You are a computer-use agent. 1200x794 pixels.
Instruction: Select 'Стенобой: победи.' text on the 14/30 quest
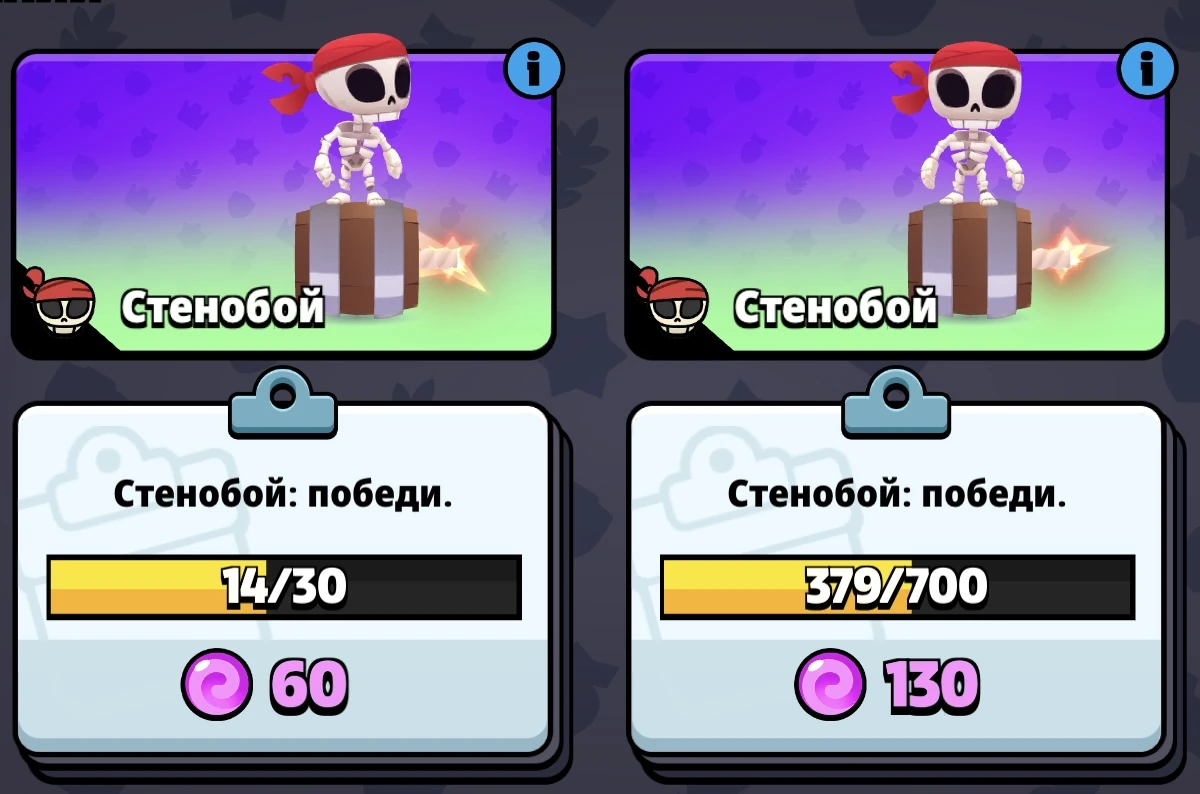click(283, 494)
